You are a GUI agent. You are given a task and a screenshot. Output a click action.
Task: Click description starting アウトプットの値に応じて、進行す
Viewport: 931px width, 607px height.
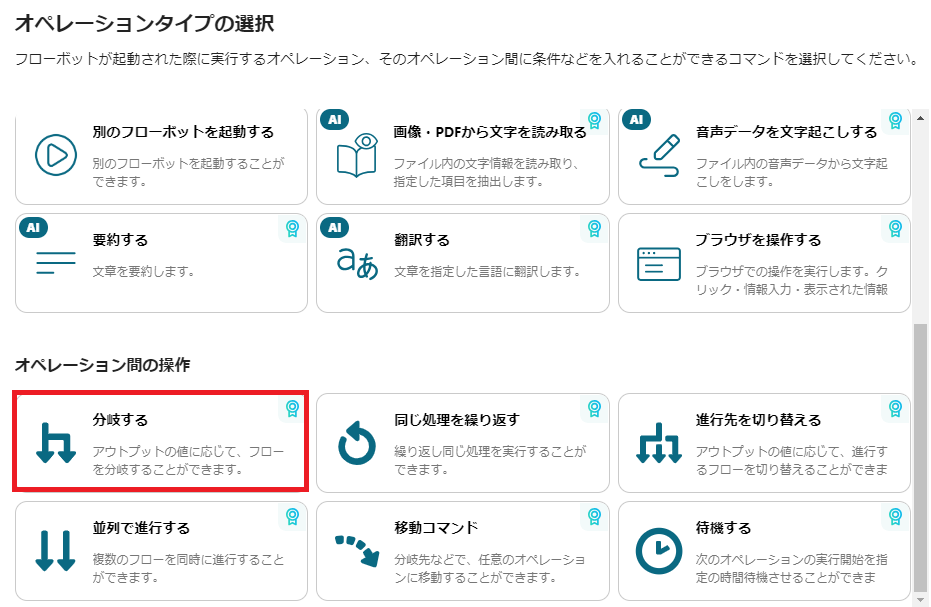point(791,460)
